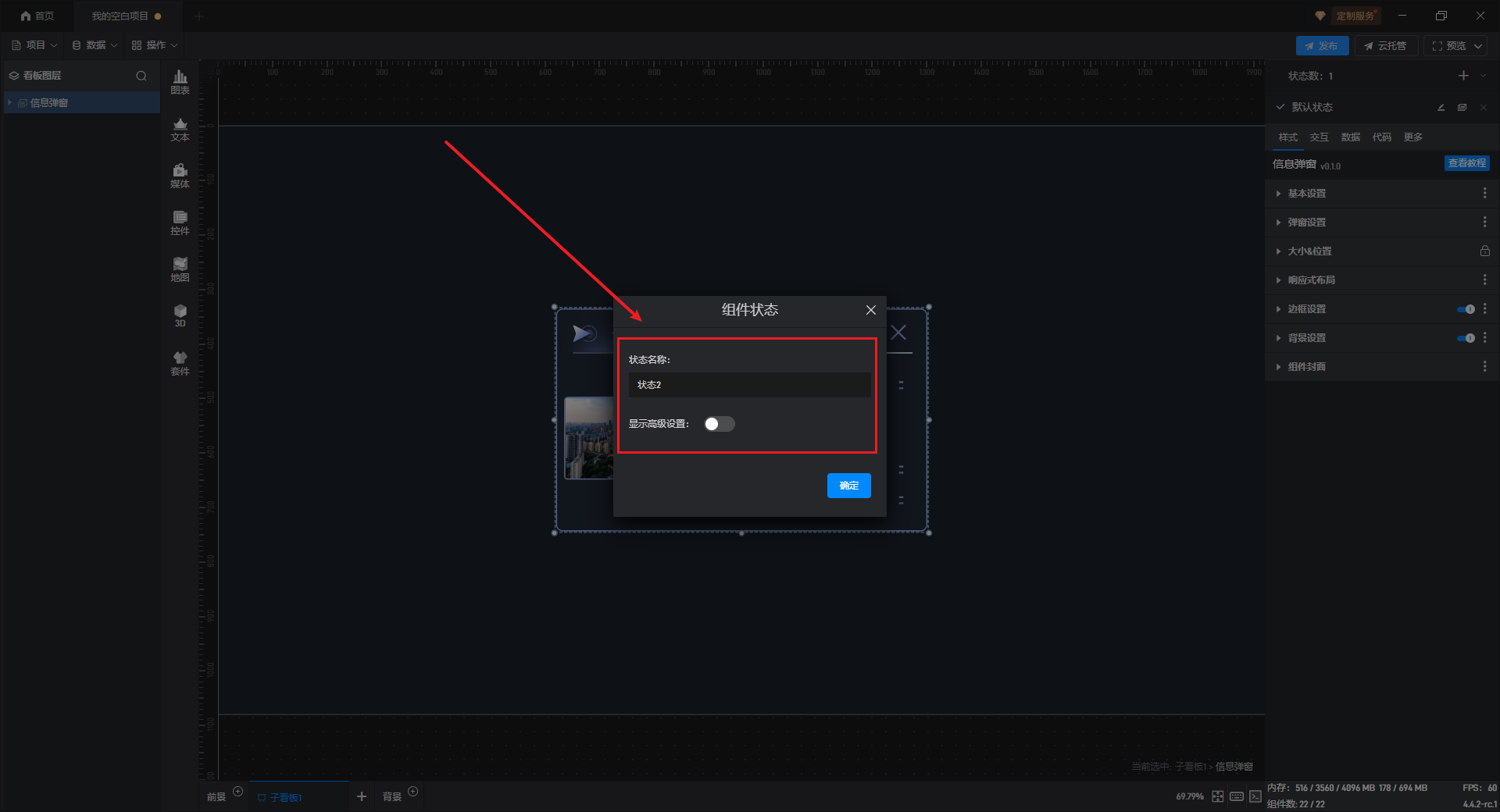Add a 背景 layer with circled plus
Viewport: 1500px width, 812px height.
point(413,792)
